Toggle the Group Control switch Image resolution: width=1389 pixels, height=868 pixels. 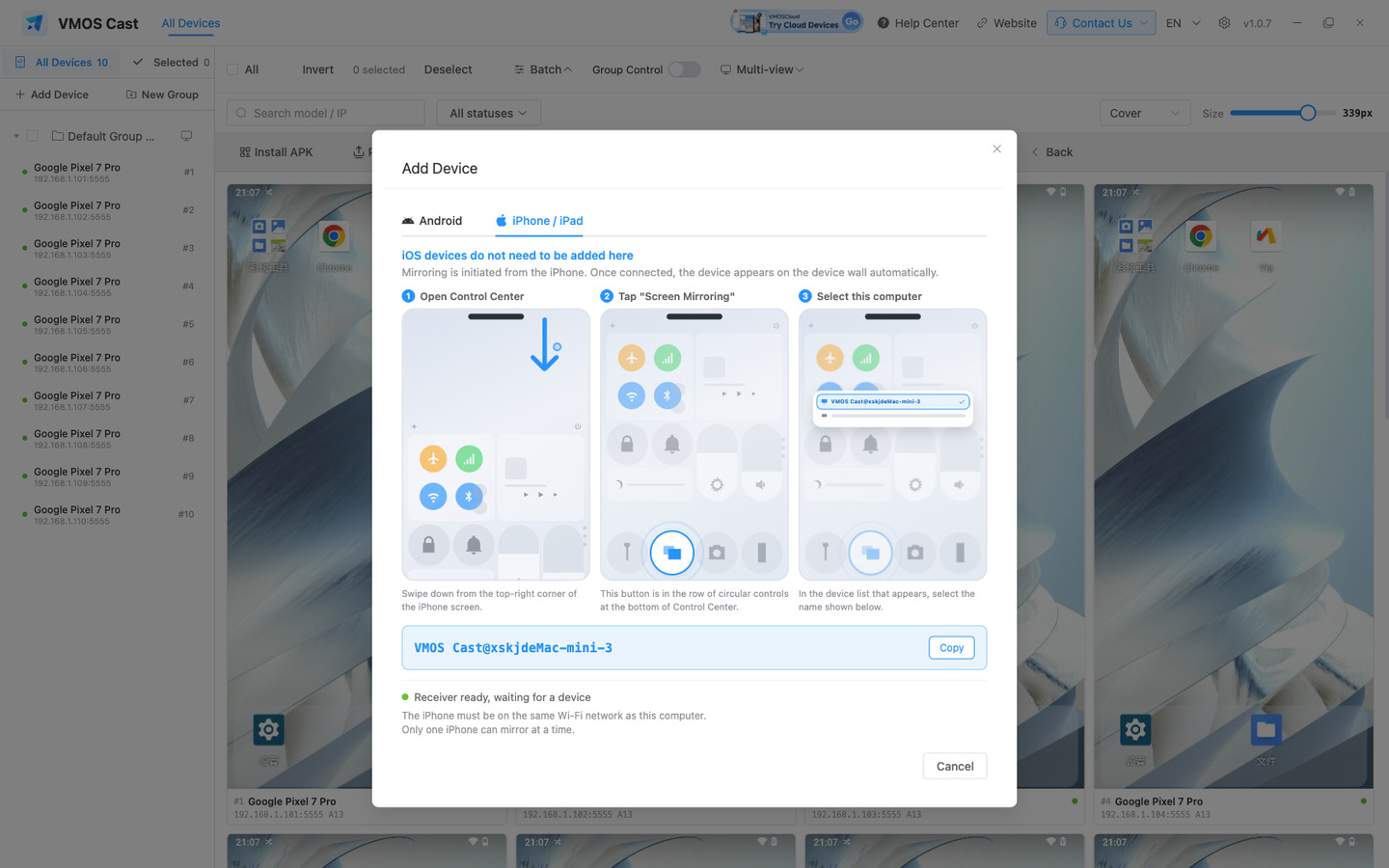[x=685, y=69]
